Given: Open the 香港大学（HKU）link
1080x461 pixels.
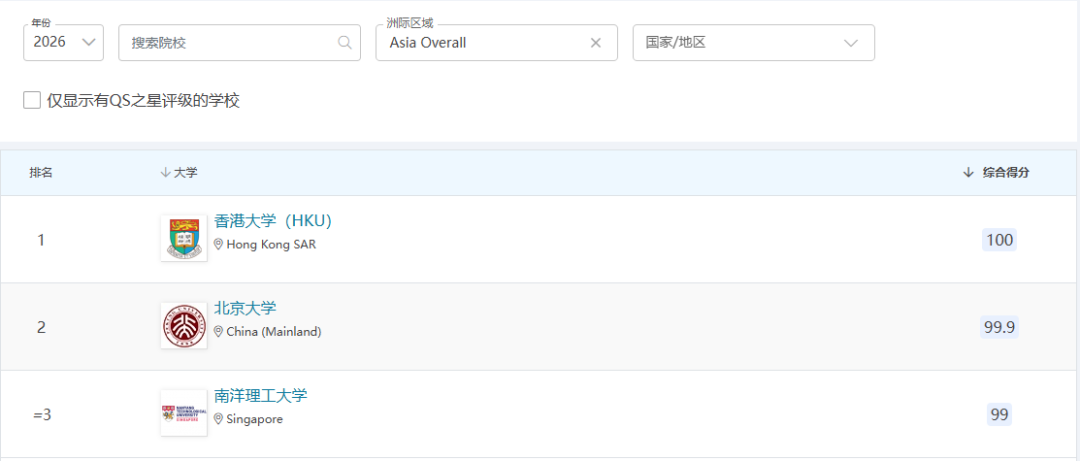Looking at the screenshot, I should pos(273,221).
